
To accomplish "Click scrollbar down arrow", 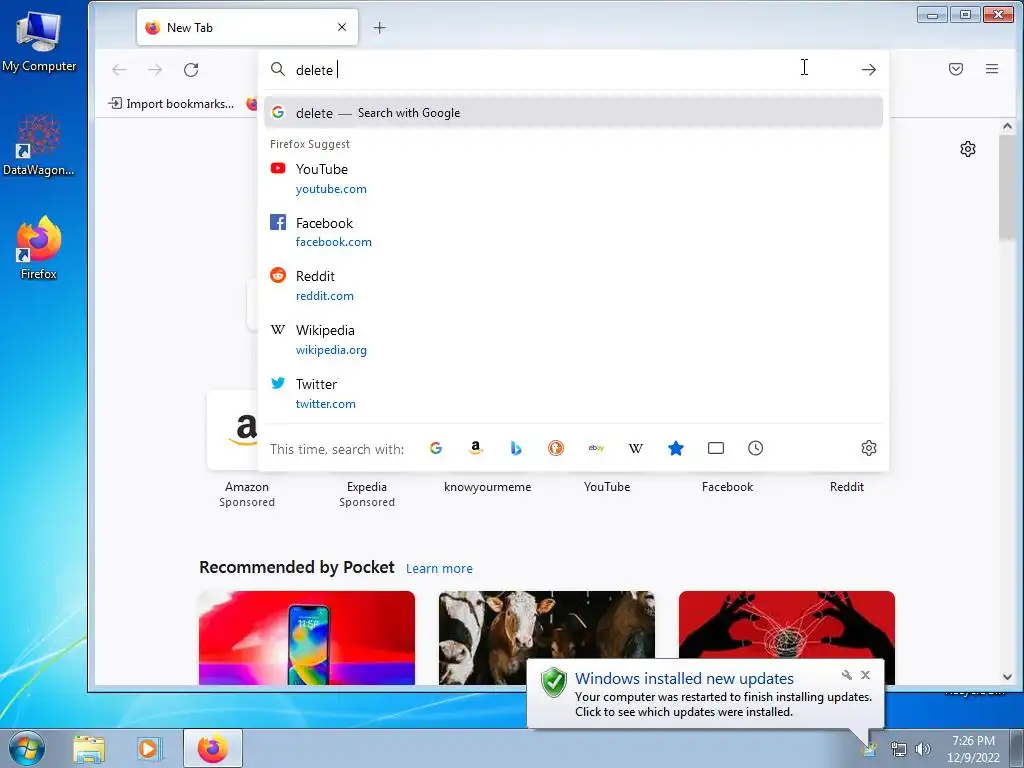I will [1007, 677].
